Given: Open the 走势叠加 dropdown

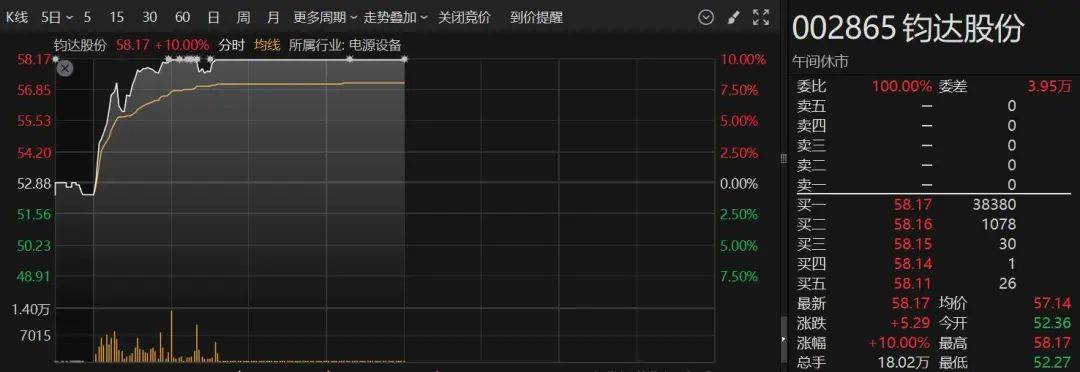Looking at the screenshot, I should click(x=395, y=18).
